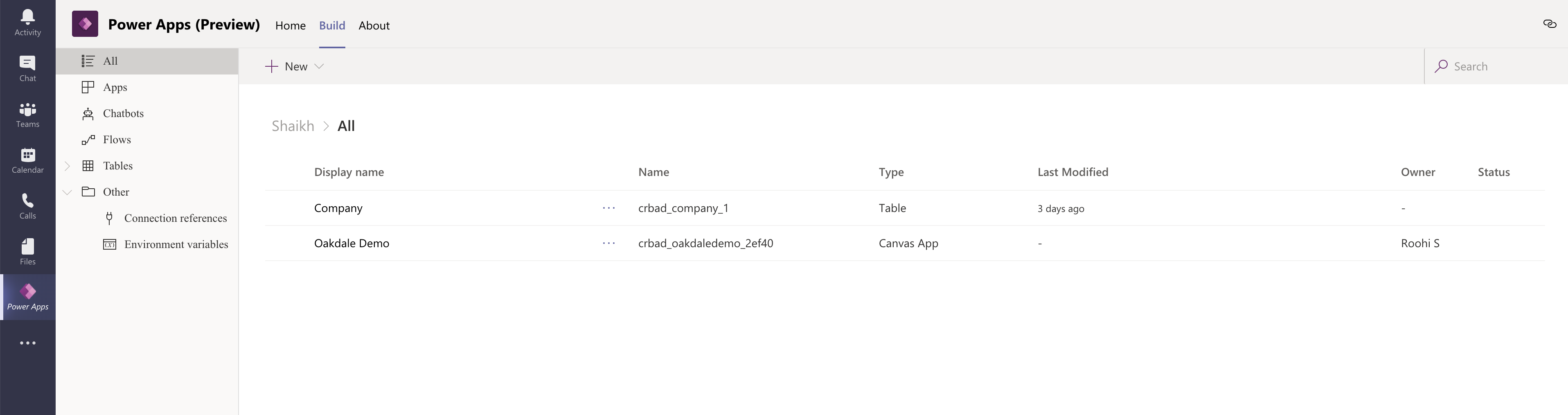Click crbad_oakdaledemo_2ef40 name cell
1568x415 pixels.
point(705,244)
